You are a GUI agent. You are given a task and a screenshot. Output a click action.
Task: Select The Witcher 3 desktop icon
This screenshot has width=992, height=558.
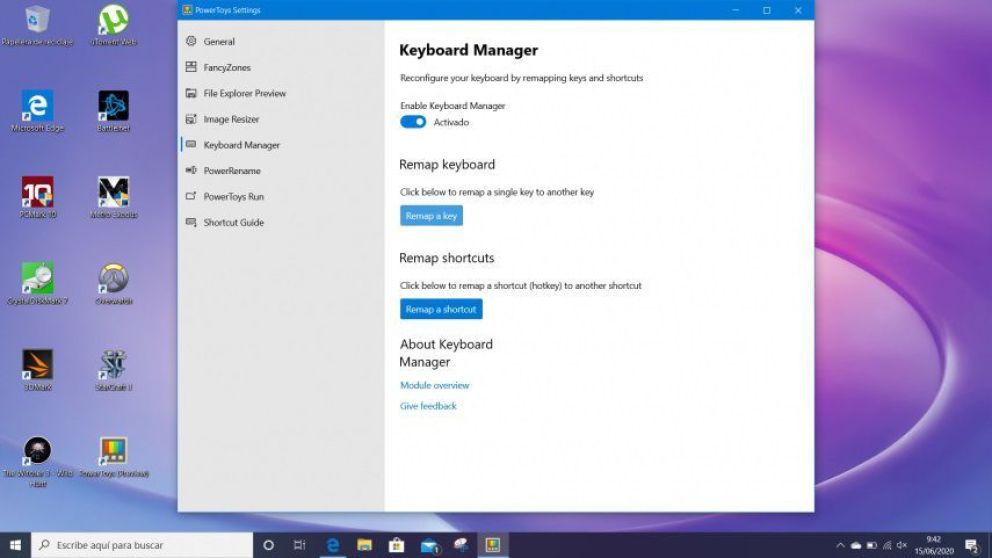coord(37,462)
